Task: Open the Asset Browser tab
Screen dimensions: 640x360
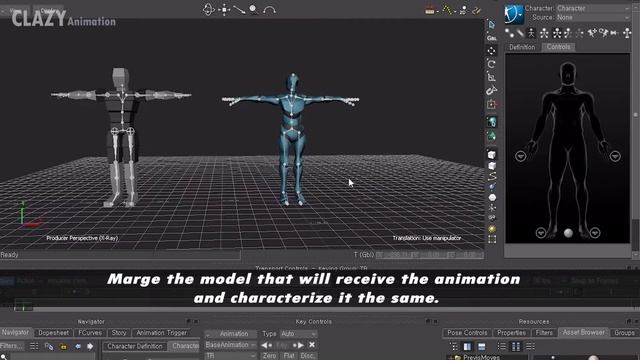Action: click(x=584, y=333)
